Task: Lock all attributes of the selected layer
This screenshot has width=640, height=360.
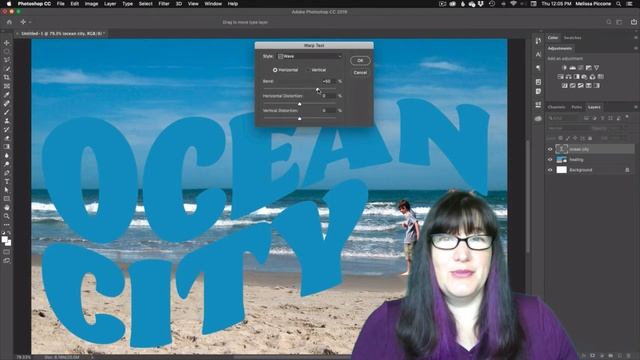Action: click(590, 138)
